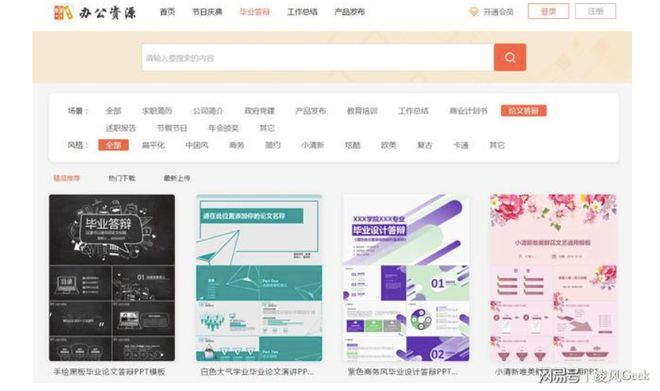Viewport: 660px width, 391px height.
Task: Filter style by 扁平化
Action: coord(153,145)
